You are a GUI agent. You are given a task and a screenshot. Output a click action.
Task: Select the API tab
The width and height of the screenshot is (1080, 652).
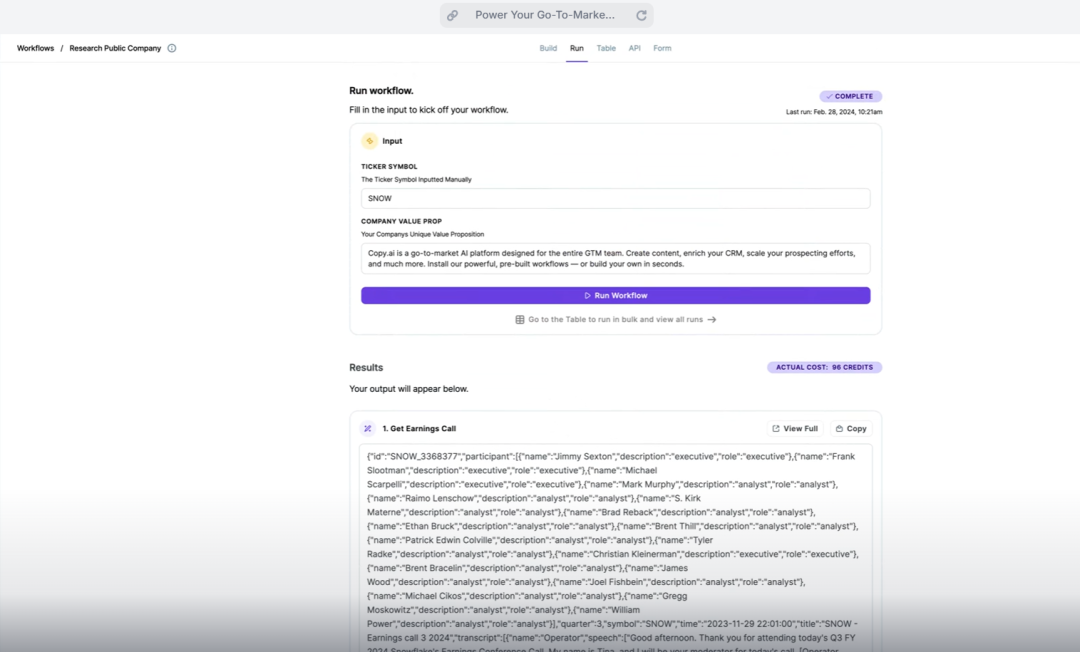635,48
